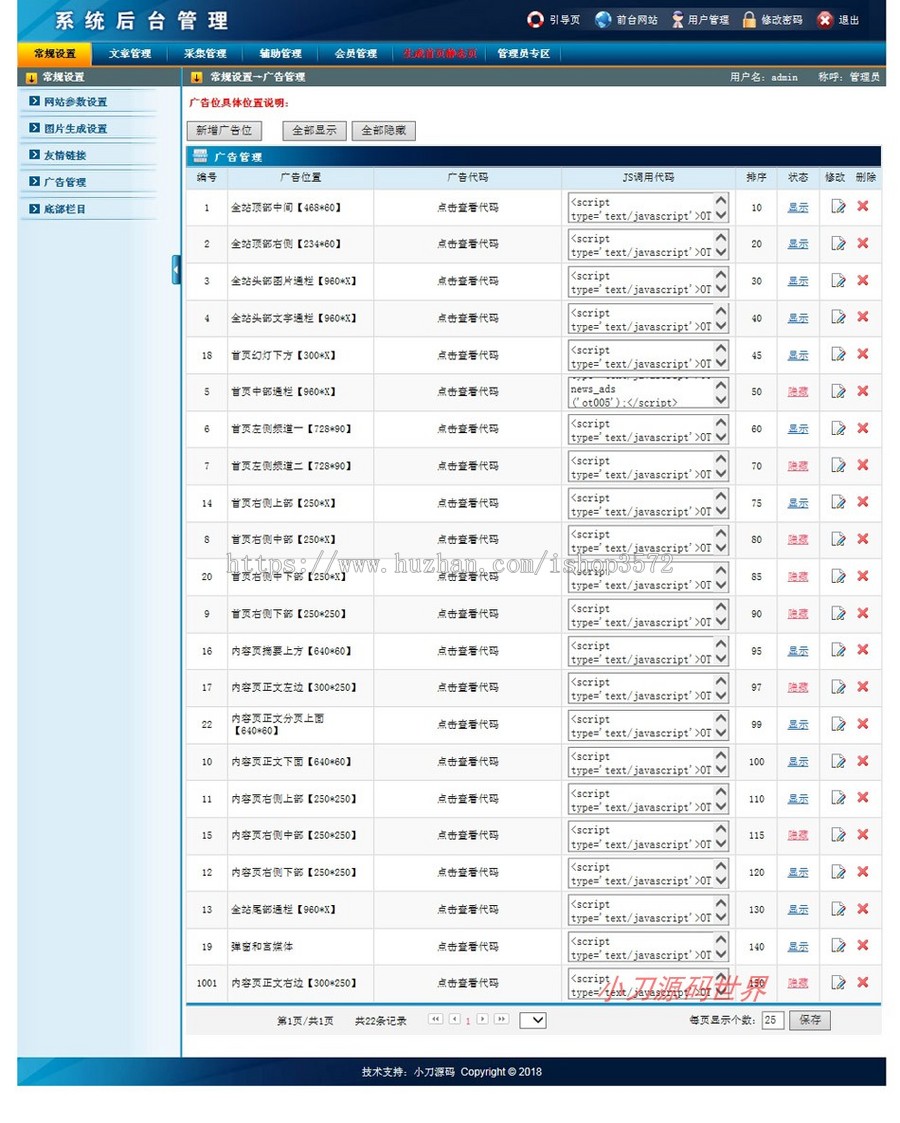900x1123 pixels.
Task: Switch to the 辅助管理 tab
Action: coord(280,54)
